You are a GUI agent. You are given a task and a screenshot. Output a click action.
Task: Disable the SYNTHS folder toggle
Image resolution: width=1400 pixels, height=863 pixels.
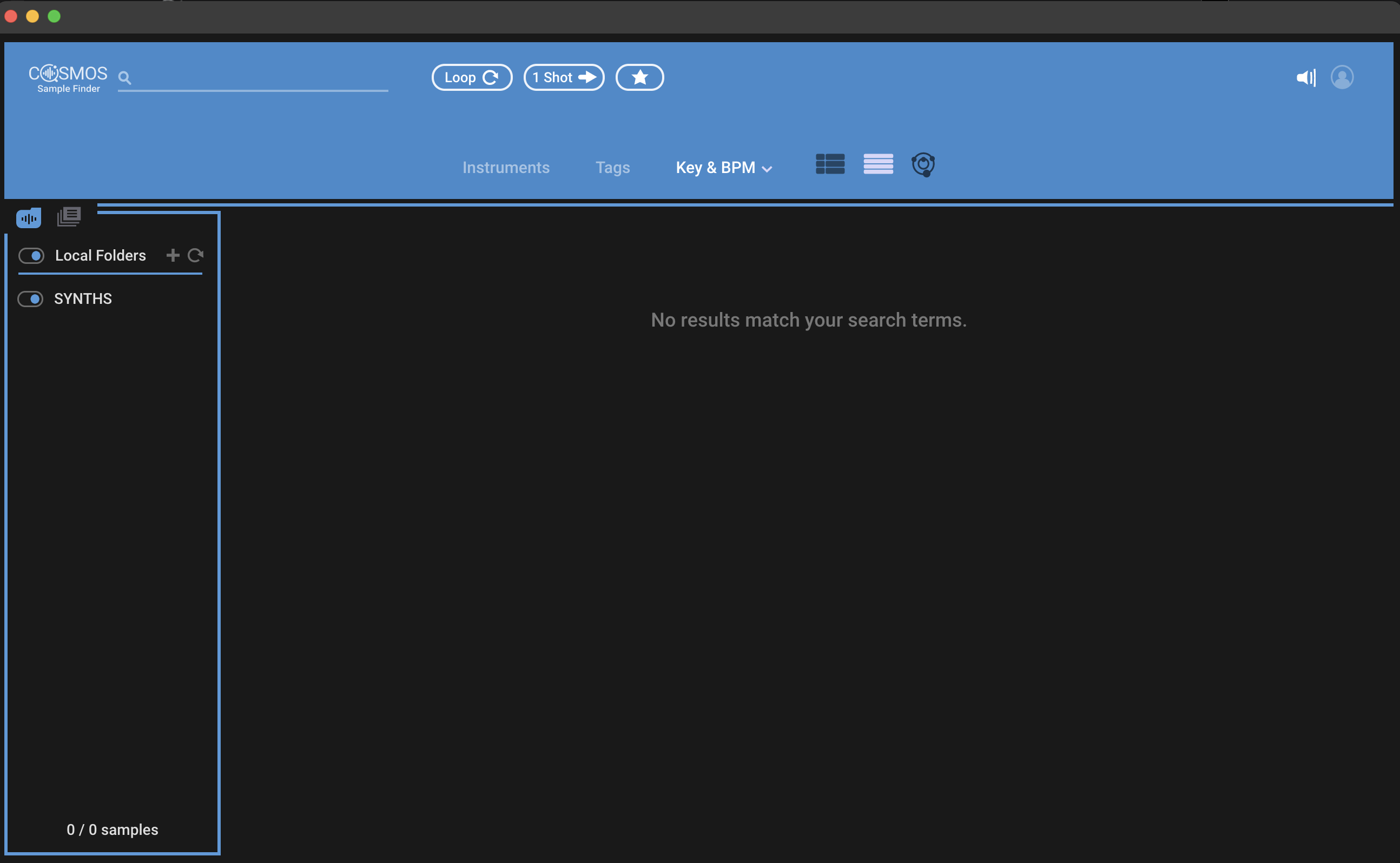point(30,299)
